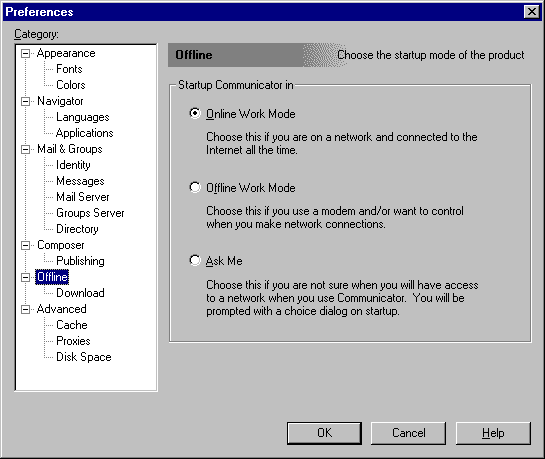Open the Navigator category
This screenshot has width=545, height=459.
[x=60, y=101]
